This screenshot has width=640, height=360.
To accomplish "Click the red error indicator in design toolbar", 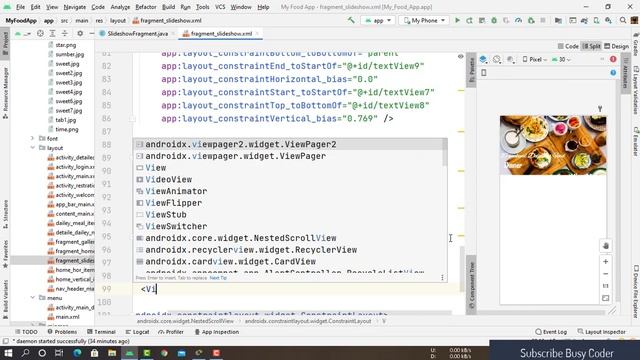I will [x=613, y=59].
